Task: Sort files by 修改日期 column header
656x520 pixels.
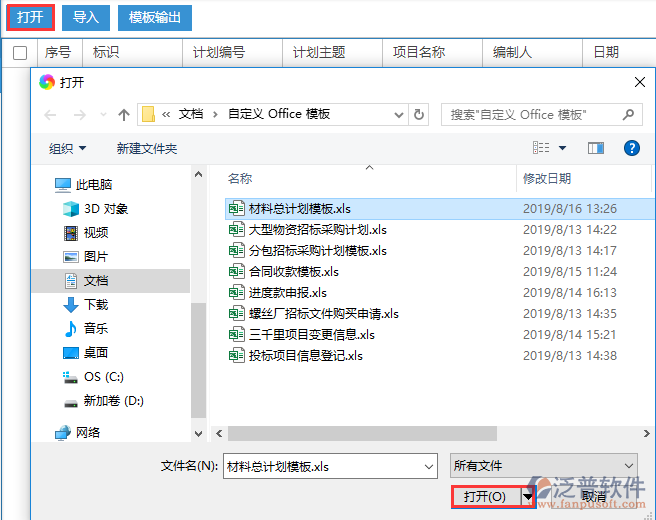Action: (x=547, y=179)
